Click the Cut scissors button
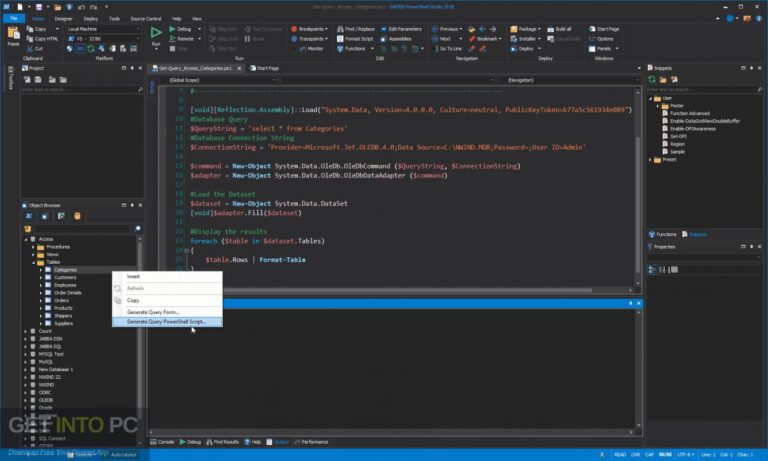 [35, 49]
